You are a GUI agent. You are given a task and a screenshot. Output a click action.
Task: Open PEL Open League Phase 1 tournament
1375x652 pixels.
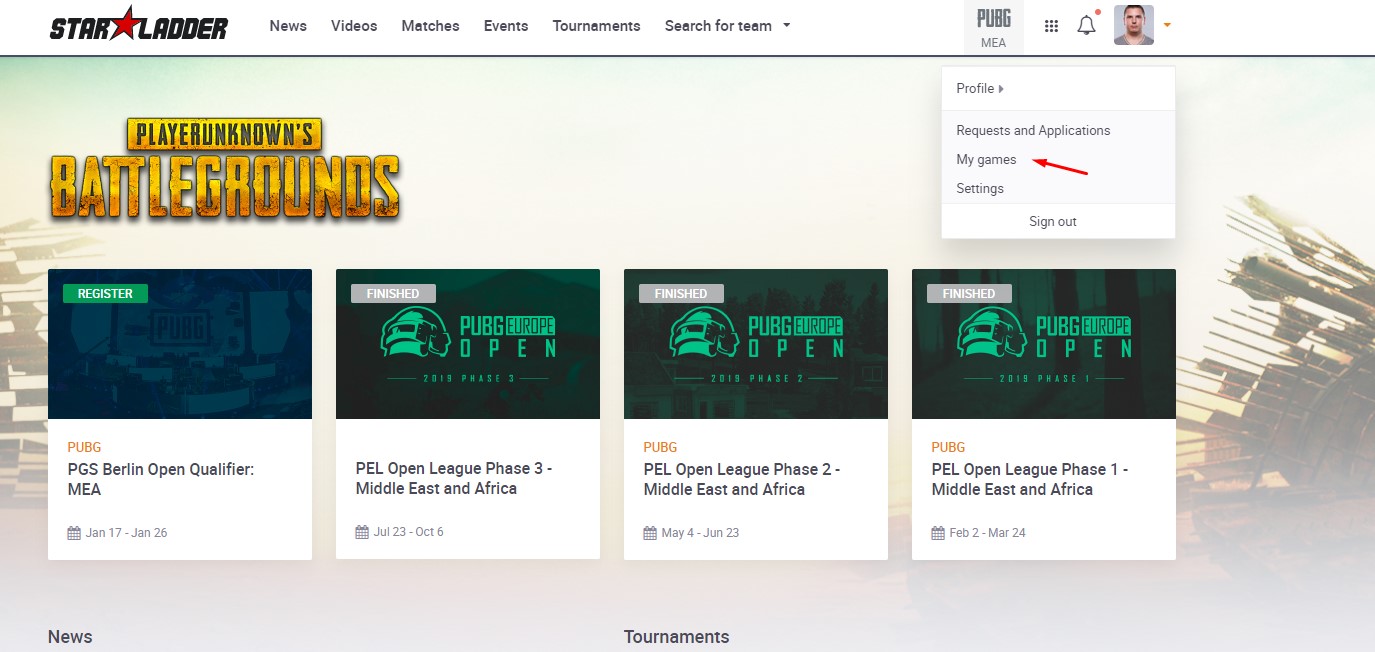pos(1030,479)
